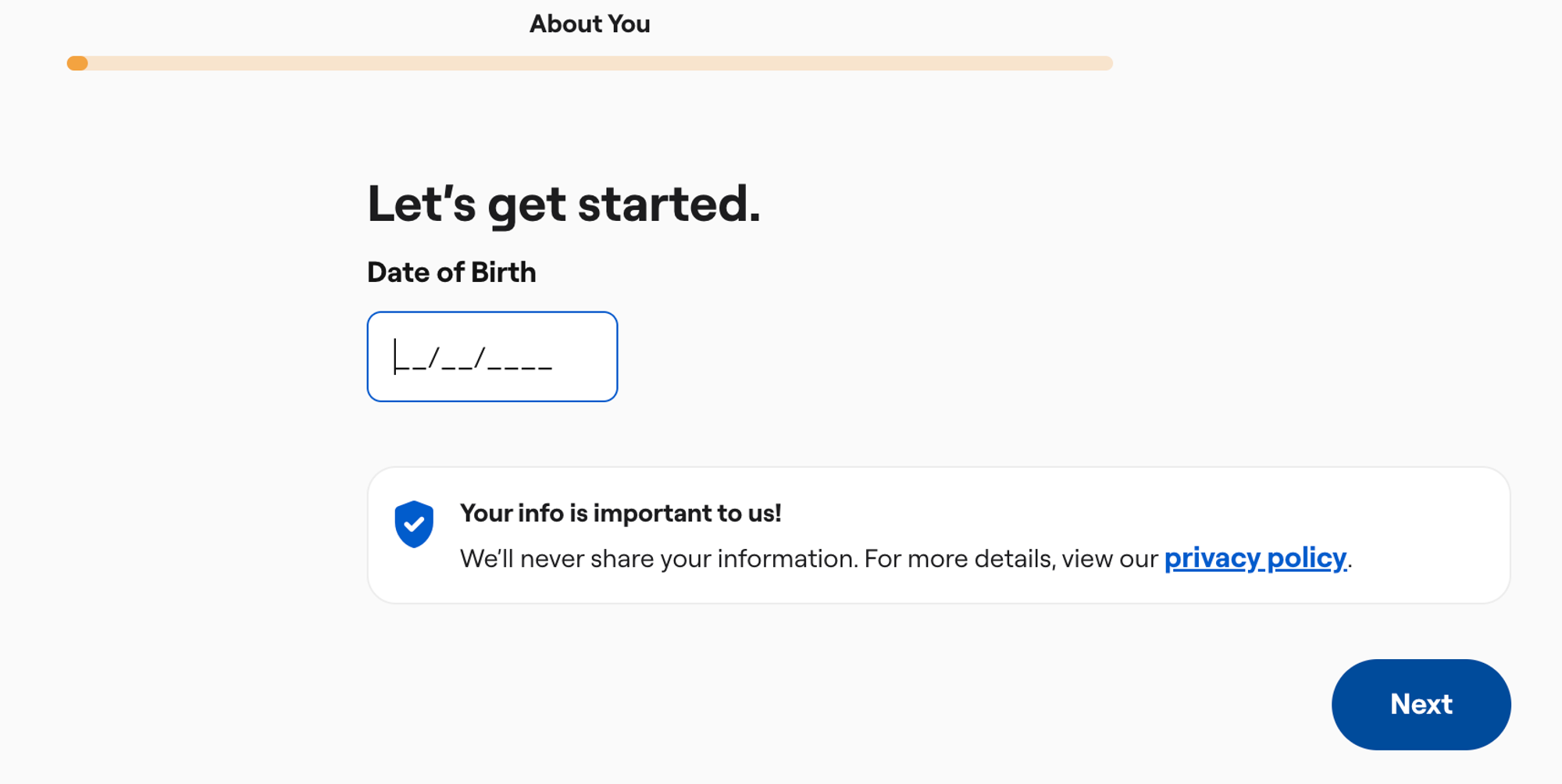Click the first slash in the date mask

pyautogui.click(x=434, y=358)
